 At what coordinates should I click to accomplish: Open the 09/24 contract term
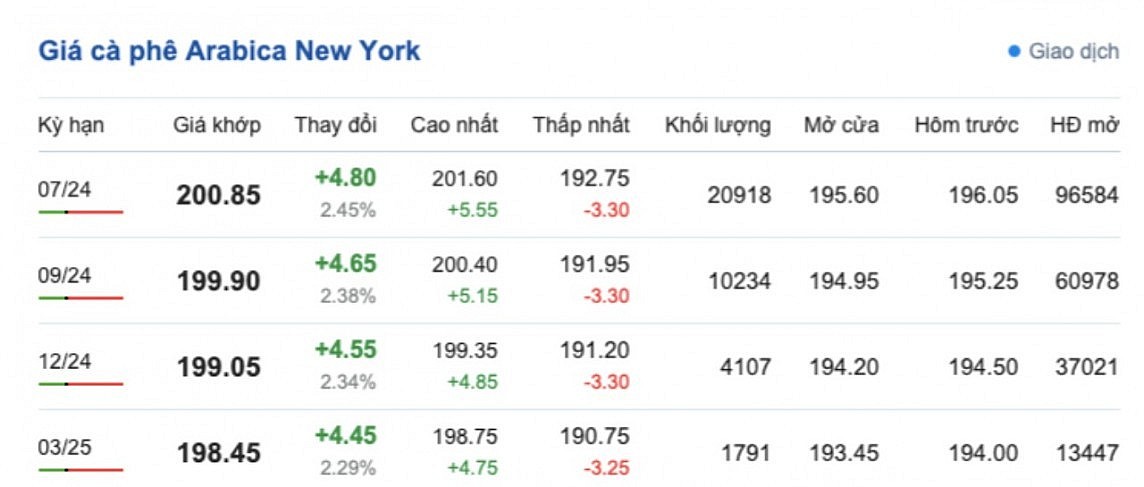[64, 275]
